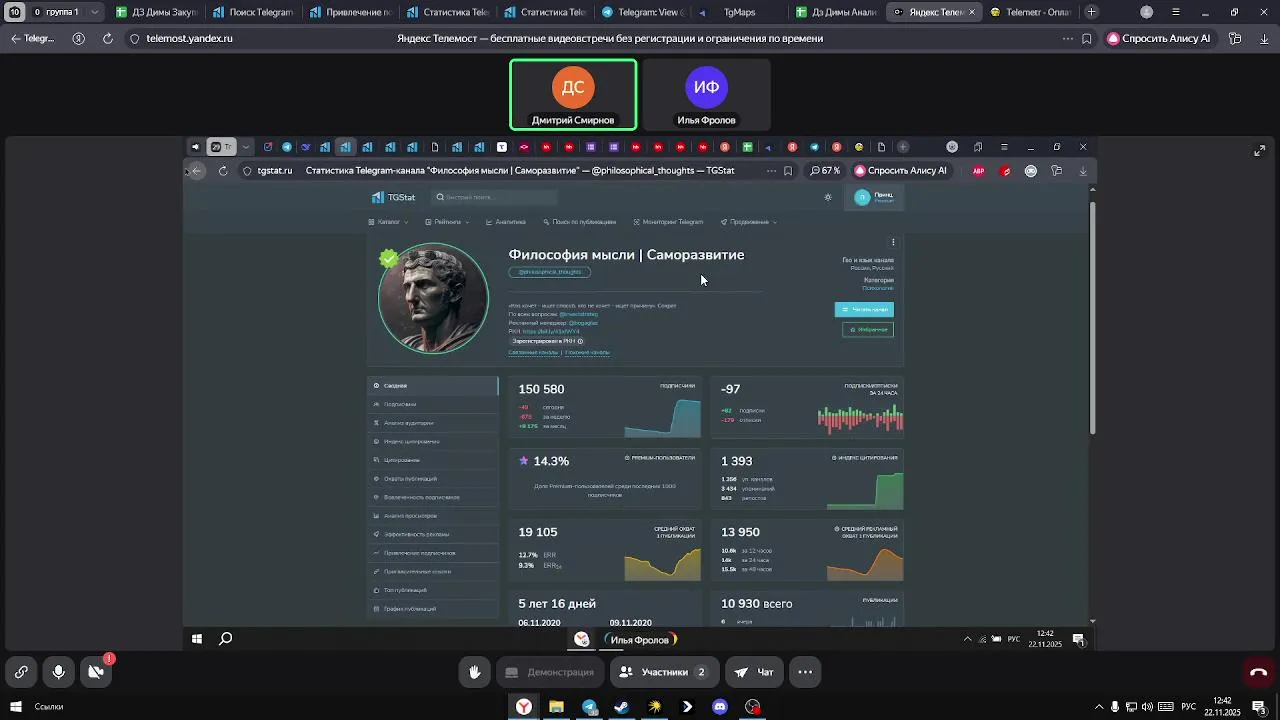The width and height of the screenshot is (1280, 720).
Task: Add channel to Избранное
Action: tap(868, 329)
